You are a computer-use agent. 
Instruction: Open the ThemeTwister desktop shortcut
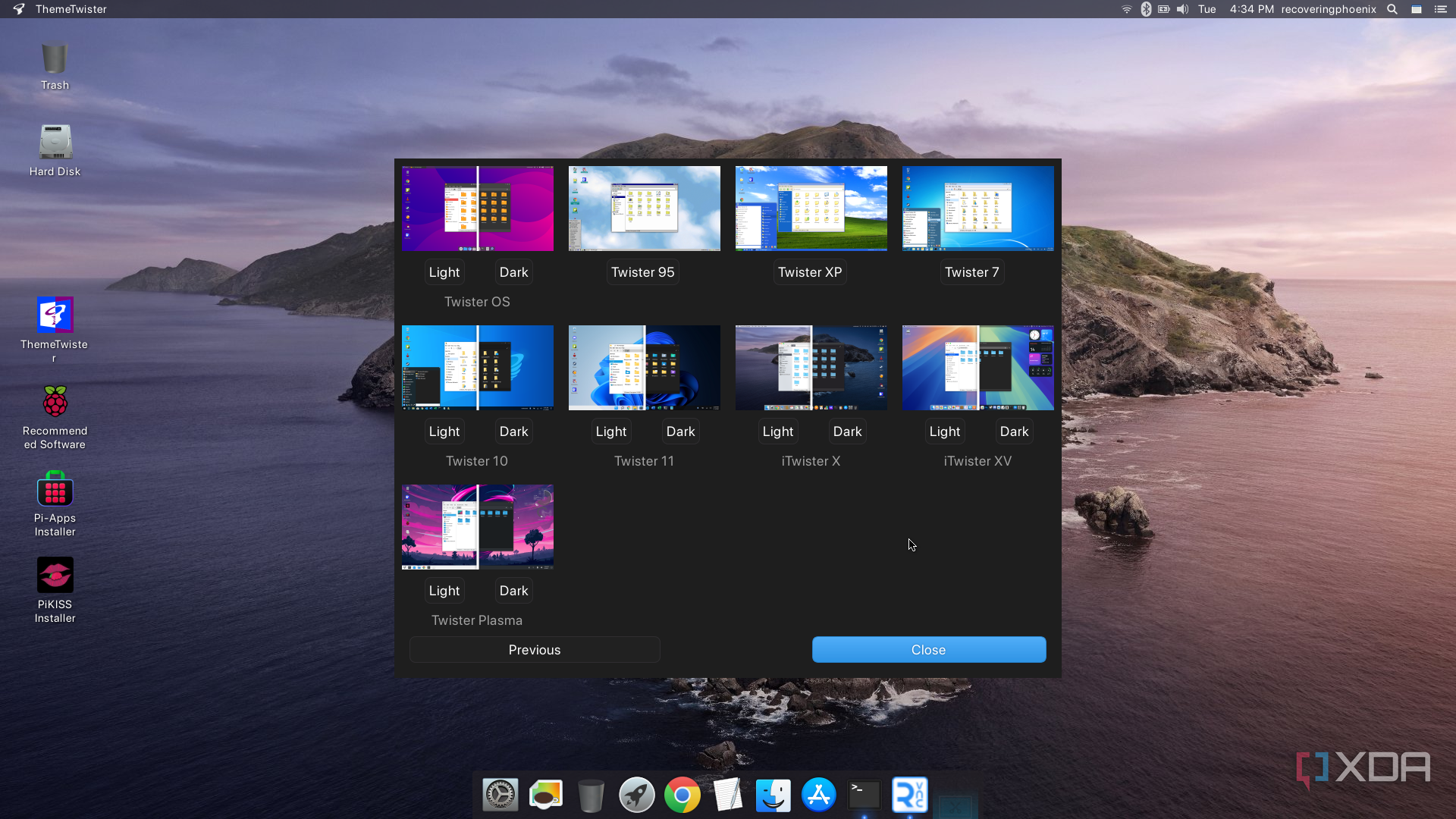coord(55,315)
